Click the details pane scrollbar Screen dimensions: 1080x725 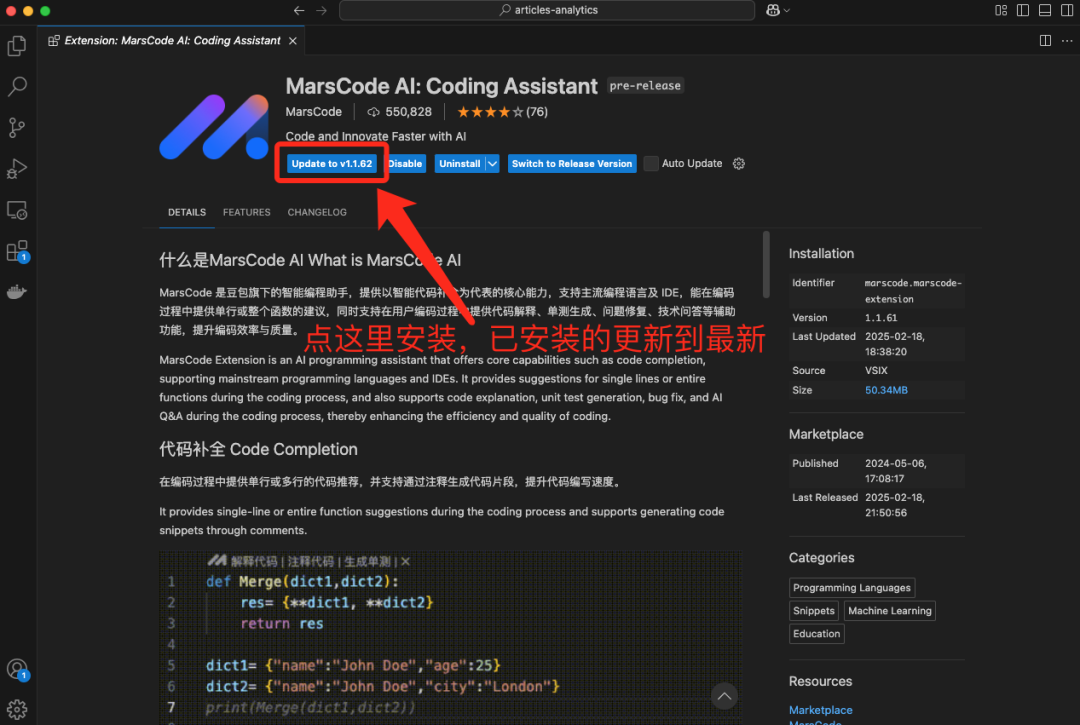[x=766, y=265]
